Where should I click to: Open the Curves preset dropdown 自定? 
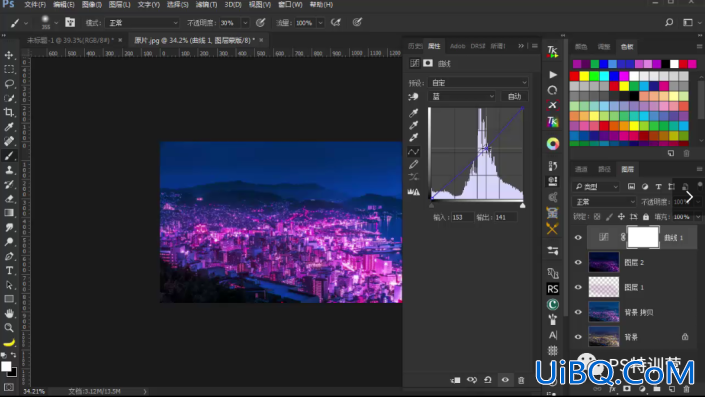pos(478,83)
